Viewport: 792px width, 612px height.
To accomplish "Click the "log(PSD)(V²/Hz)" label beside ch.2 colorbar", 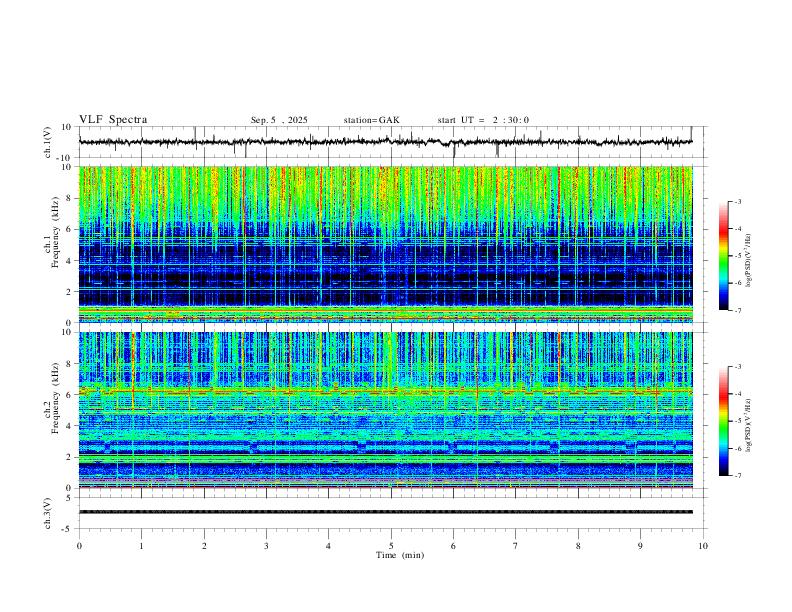I will (x=749, y=425).
